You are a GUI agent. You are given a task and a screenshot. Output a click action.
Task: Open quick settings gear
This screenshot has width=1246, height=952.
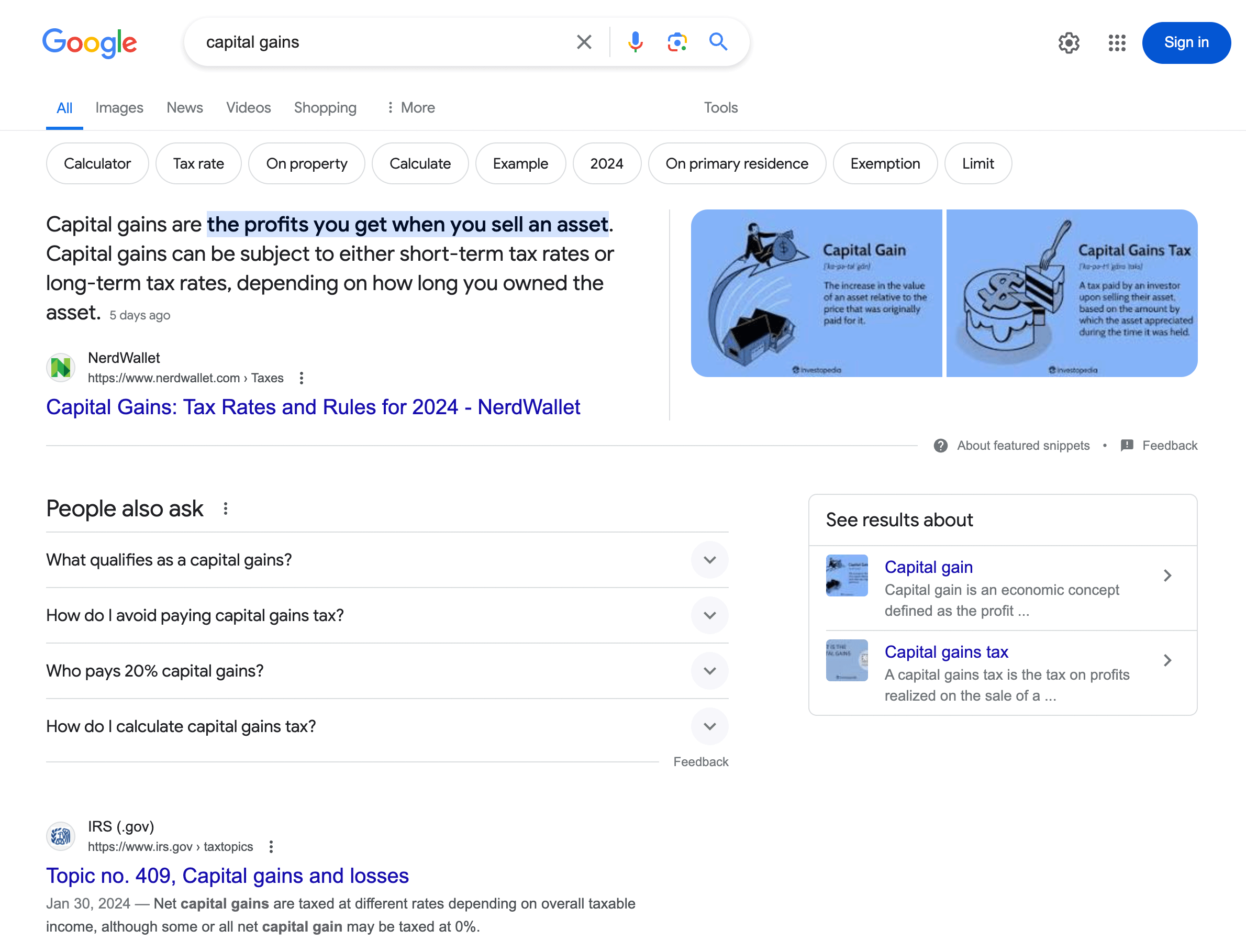1069,42
